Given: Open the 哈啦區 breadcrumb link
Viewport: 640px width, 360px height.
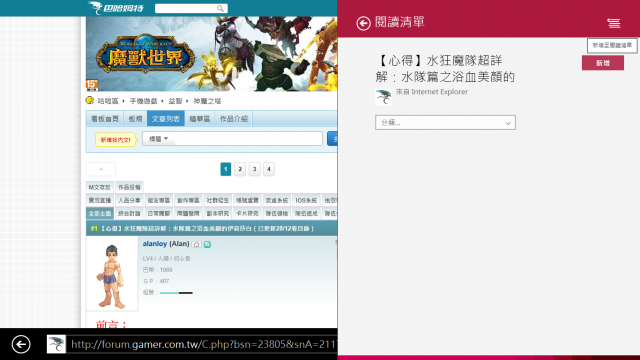Looking at the screenshot, I should tap(108, 101).
